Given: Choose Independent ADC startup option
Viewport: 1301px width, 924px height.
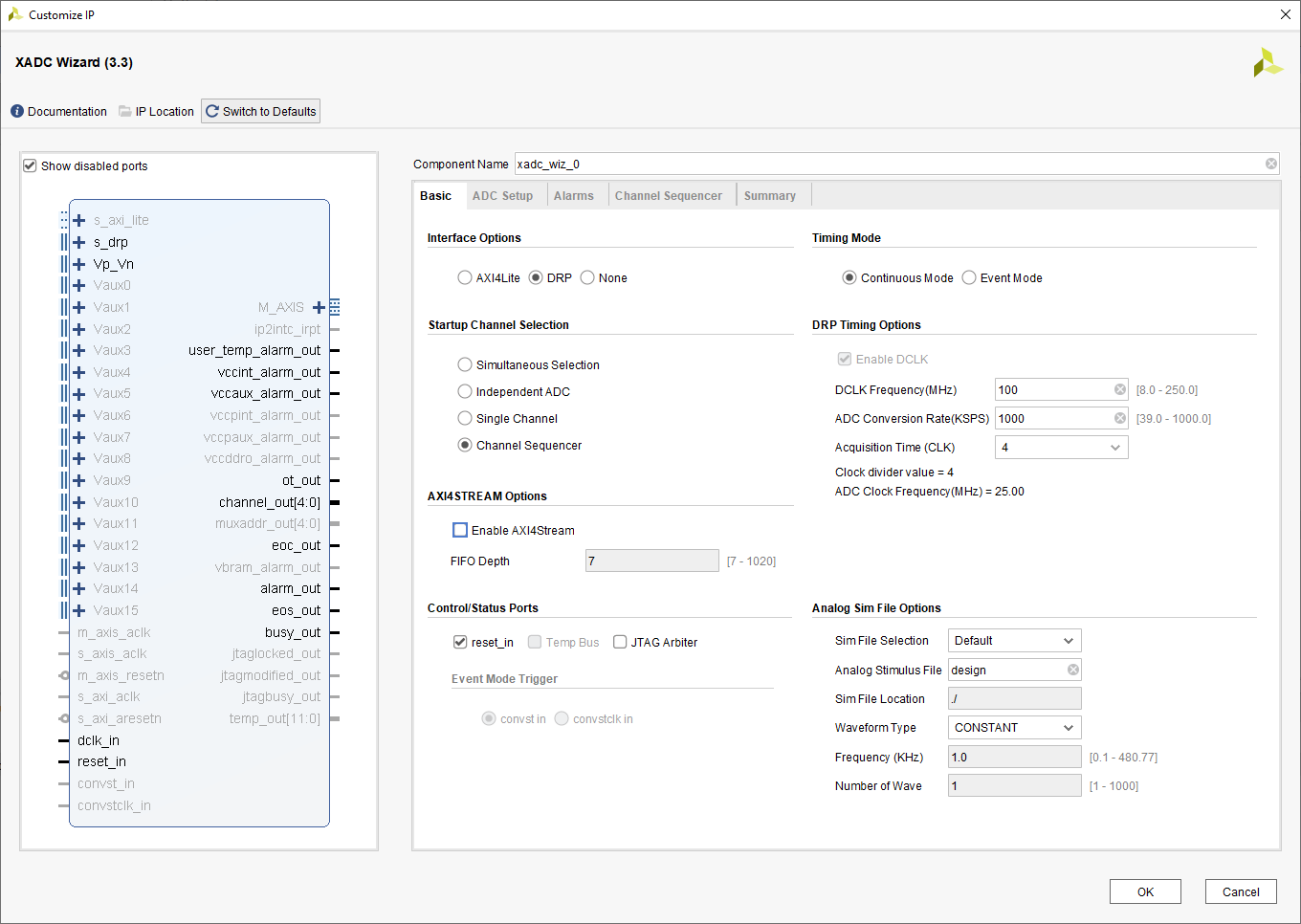Looking at the screenshot, I should coord(465,391).
